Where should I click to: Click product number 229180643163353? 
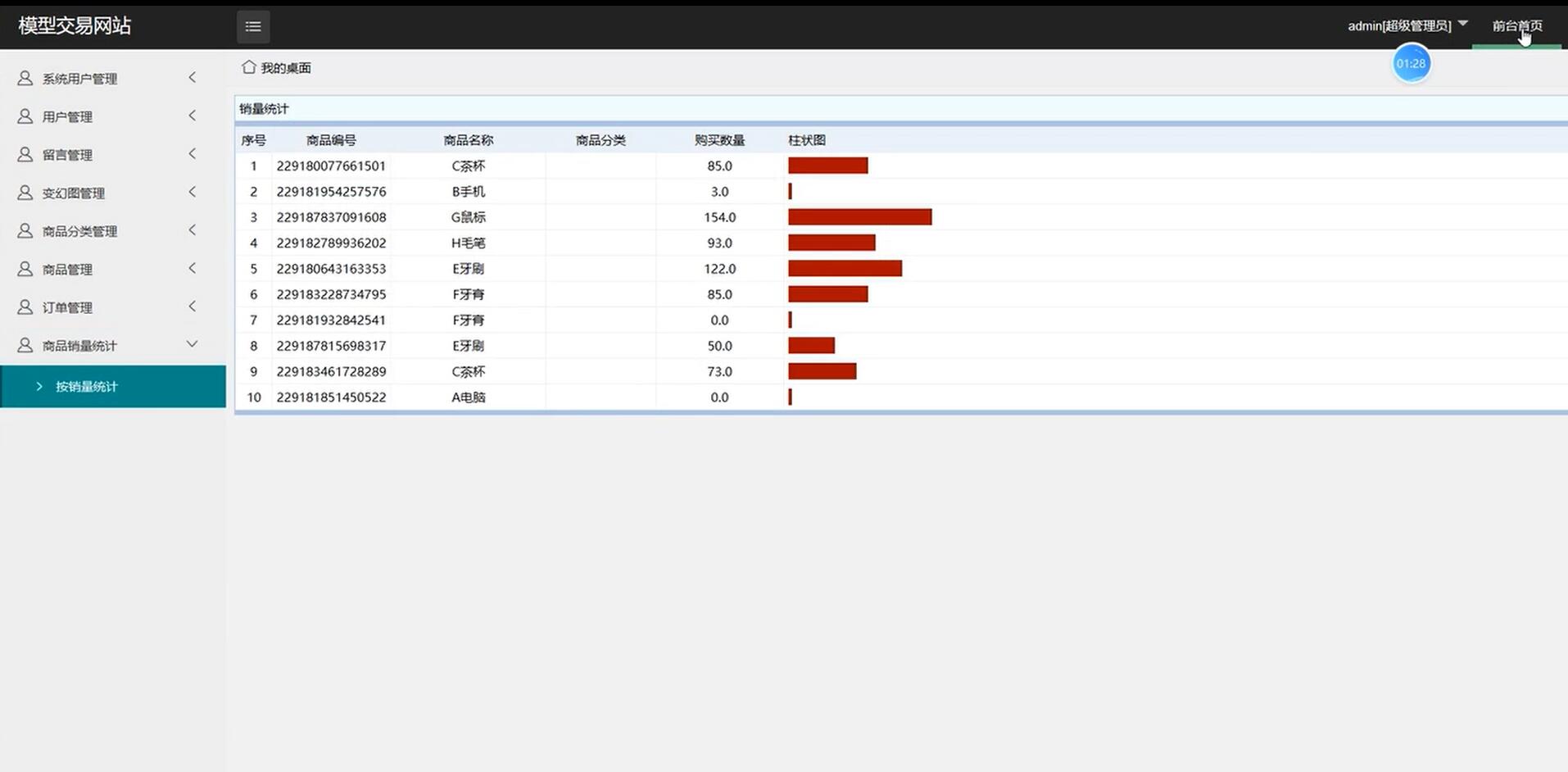tap(331, 268)
